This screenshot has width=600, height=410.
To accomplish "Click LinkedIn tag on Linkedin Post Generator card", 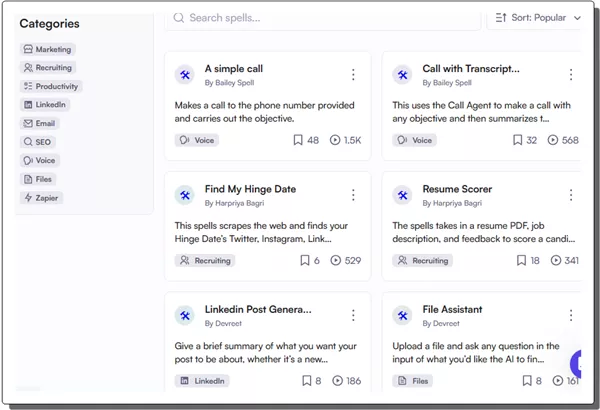I will (x=202, y=381).
